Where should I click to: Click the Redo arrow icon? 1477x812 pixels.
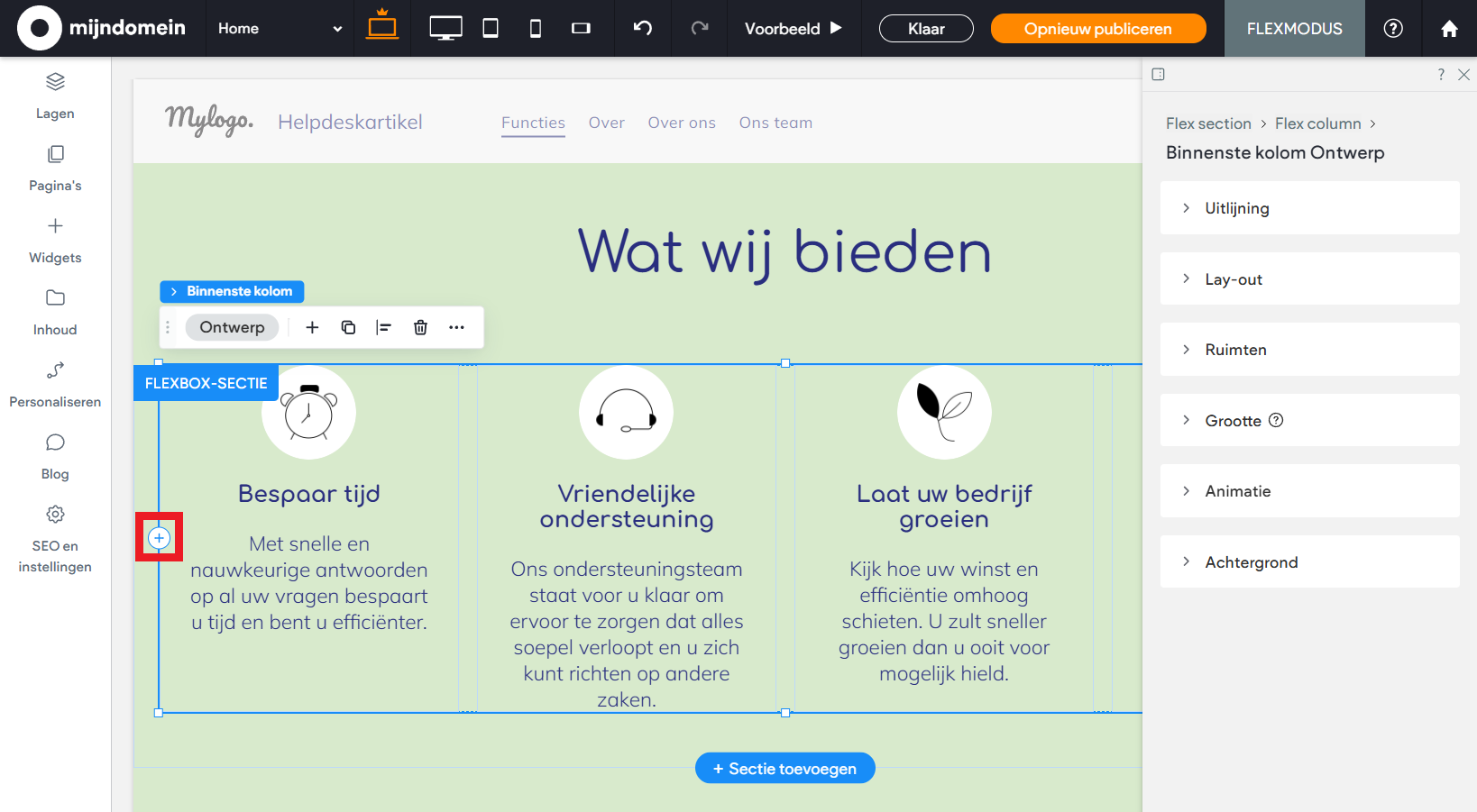point(699,28)
